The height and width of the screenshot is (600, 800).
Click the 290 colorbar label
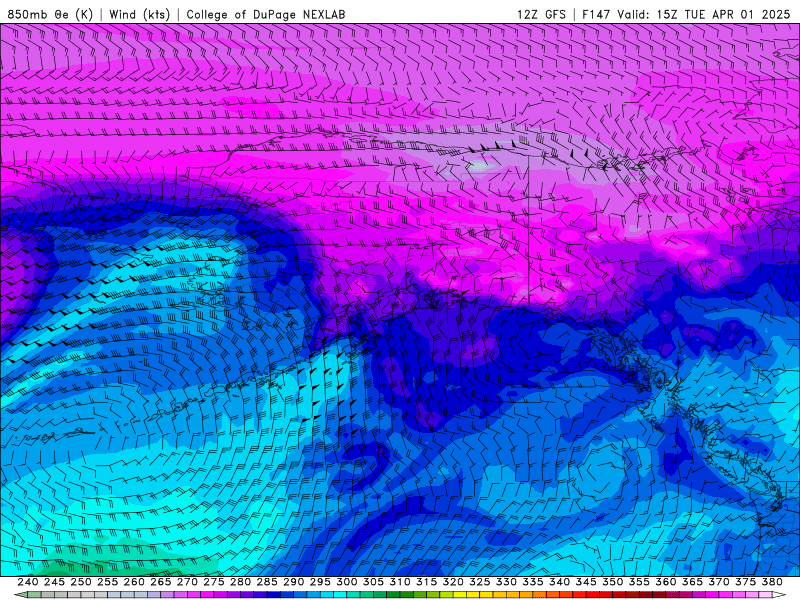(293, 582)
